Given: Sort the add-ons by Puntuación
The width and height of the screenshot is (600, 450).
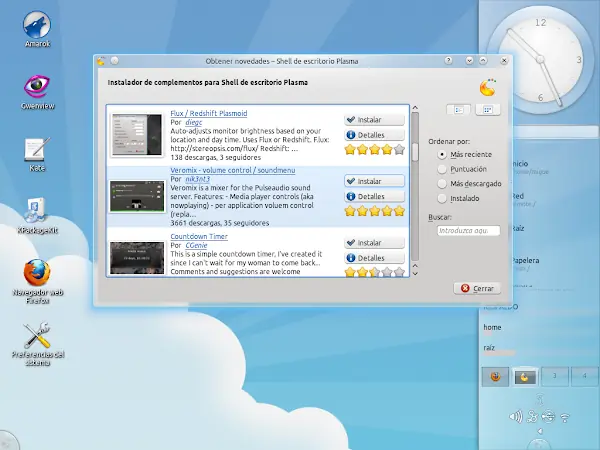Looking at the screenshot, I should click(462, 169).
